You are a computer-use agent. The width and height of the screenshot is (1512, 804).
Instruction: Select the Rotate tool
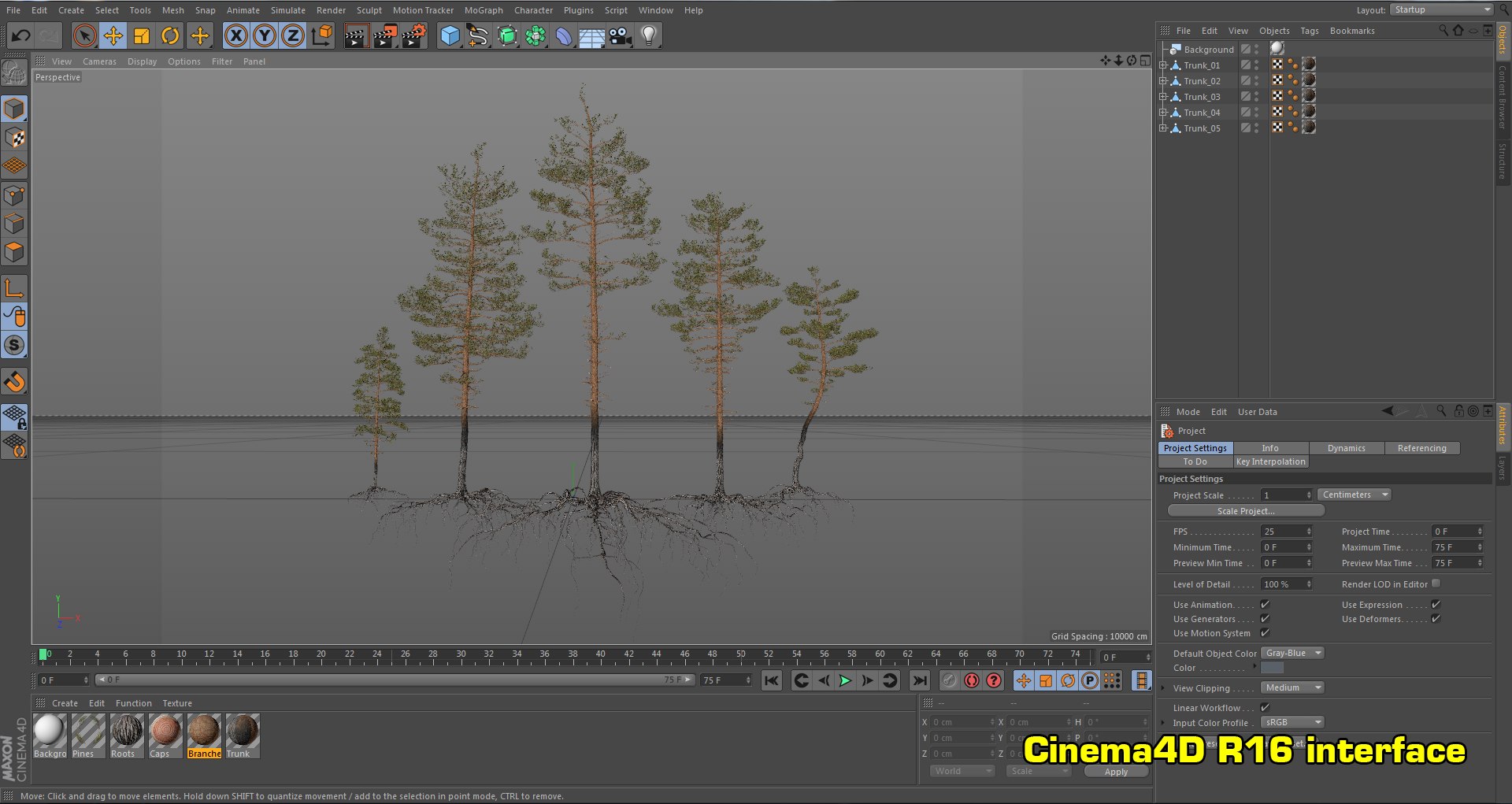(x=170, y=35)
